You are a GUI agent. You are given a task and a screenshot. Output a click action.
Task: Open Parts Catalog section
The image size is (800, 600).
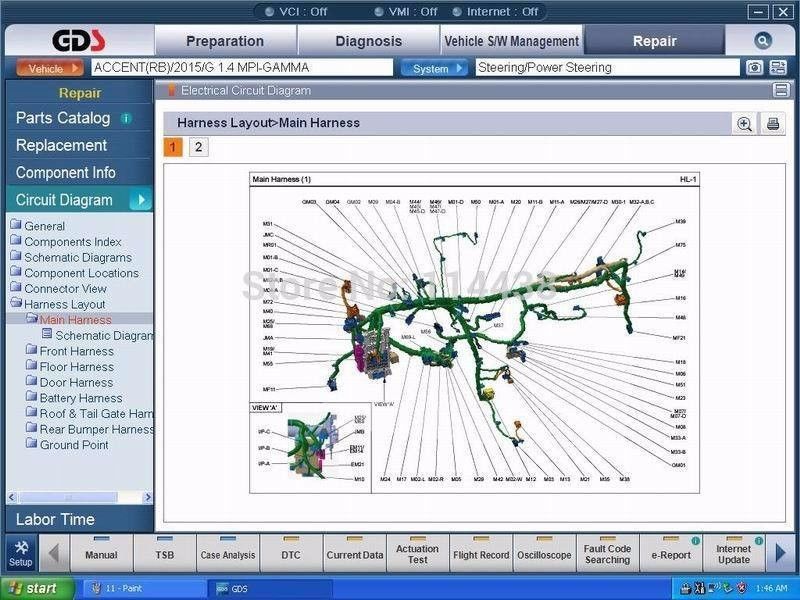(x=63, y=118)
